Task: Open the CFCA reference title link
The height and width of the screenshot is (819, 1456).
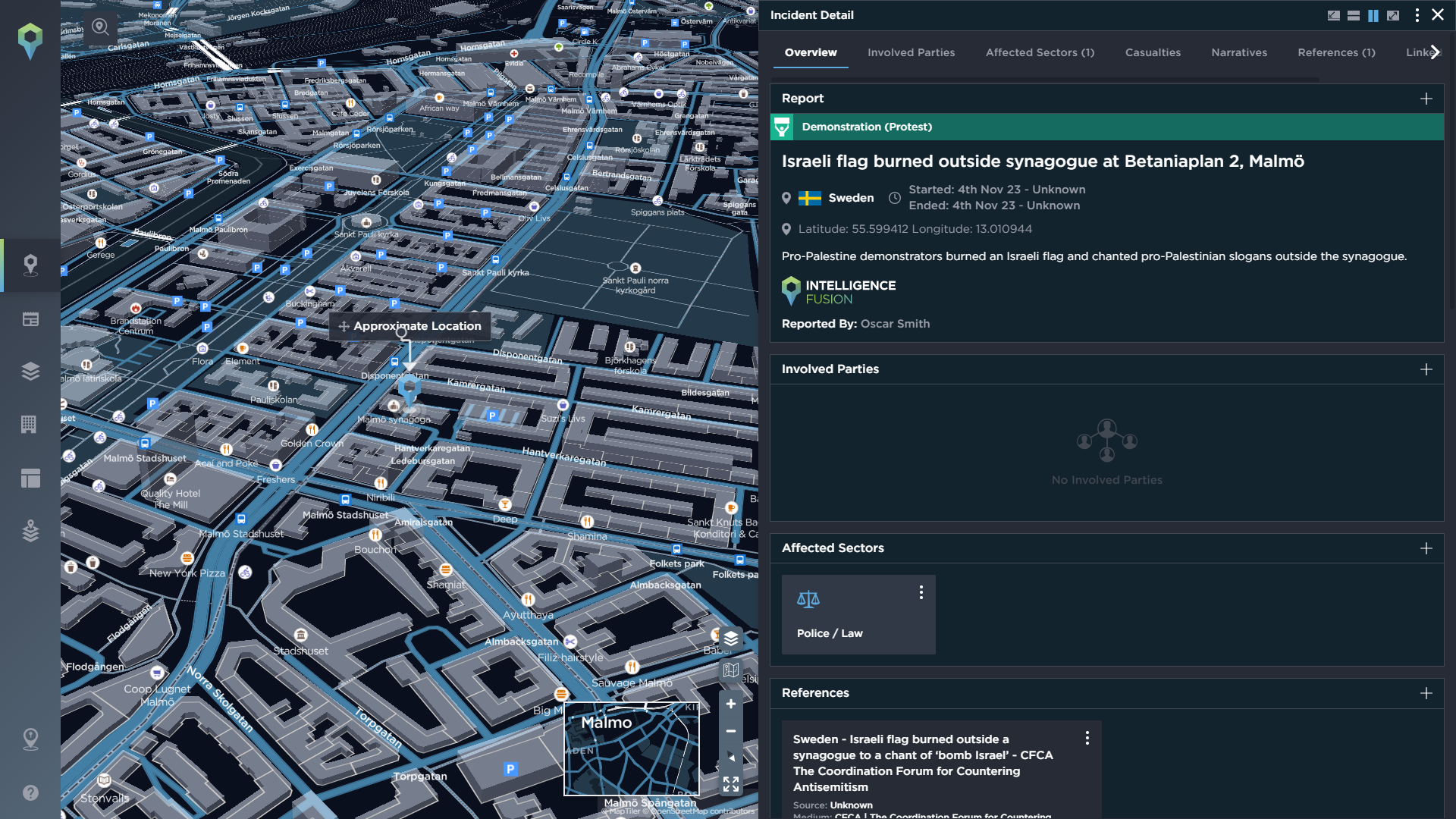Action: tap(923, 763)
